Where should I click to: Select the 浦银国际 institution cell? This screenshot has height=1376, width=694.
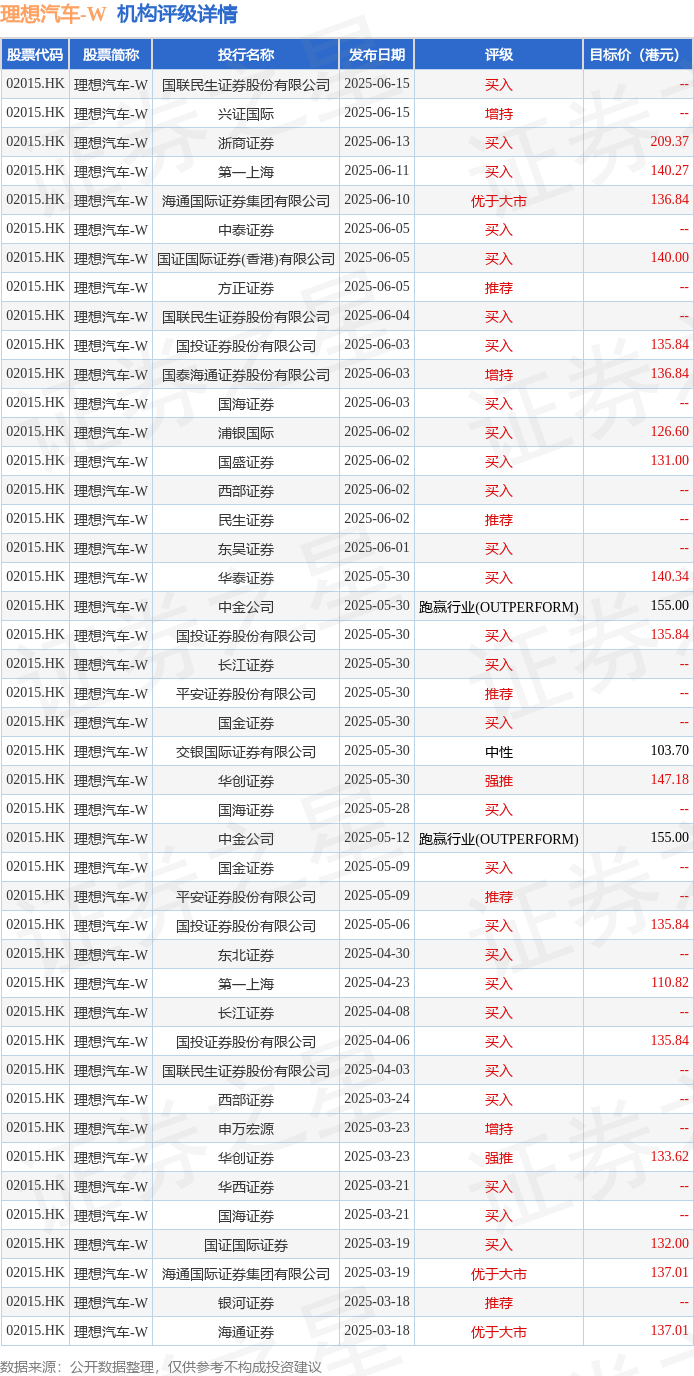click(x=246, y=433)
